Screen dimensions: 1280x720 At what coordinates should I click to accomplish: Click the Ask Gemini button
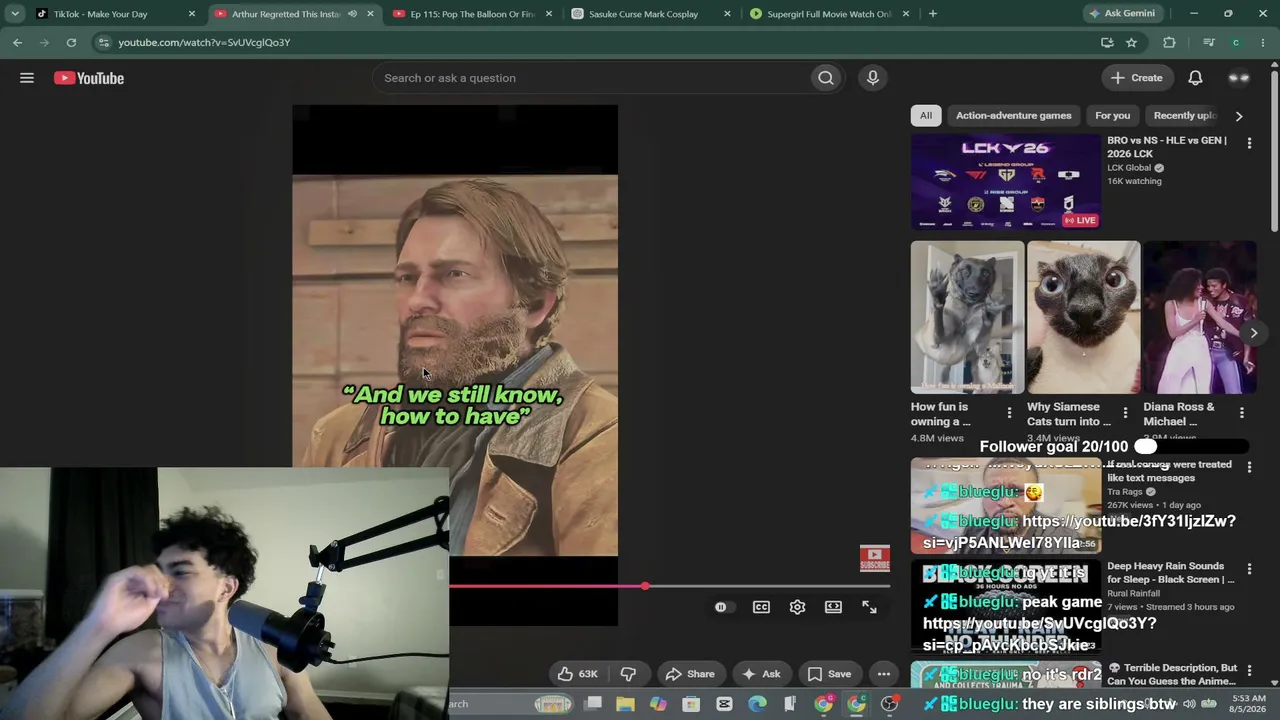click(1121, 14)
